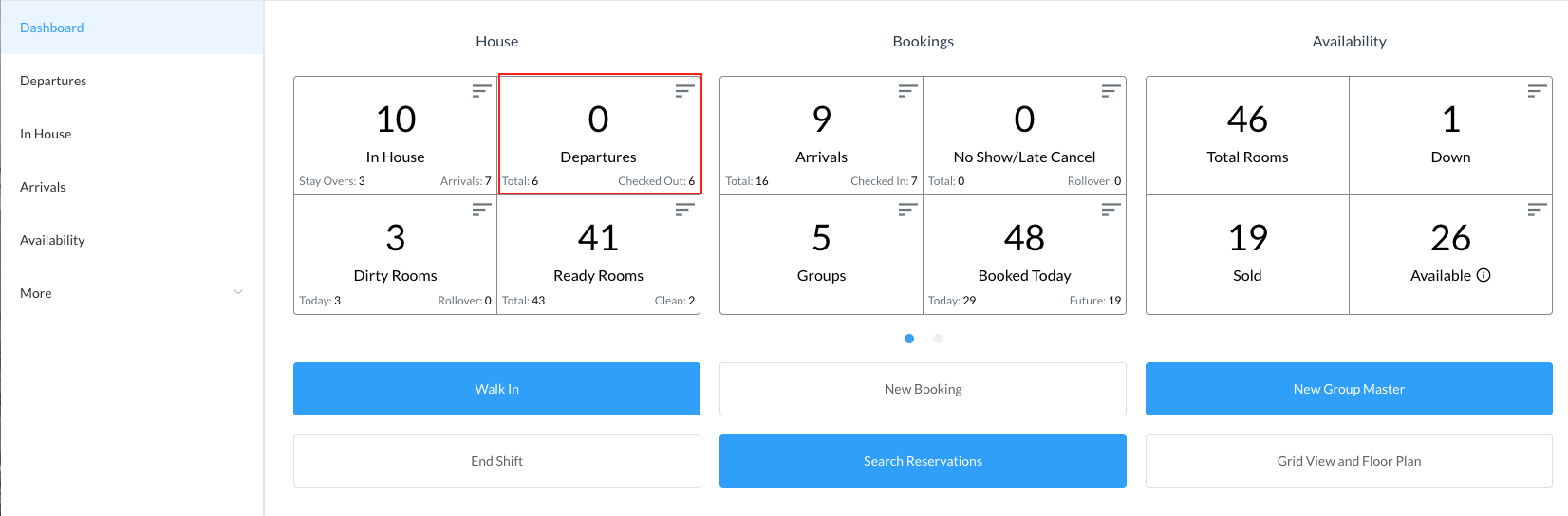Screen dimensions: 1568x516
Task: Expand the More sidebar menu chevron
Action: pos(238,292)
